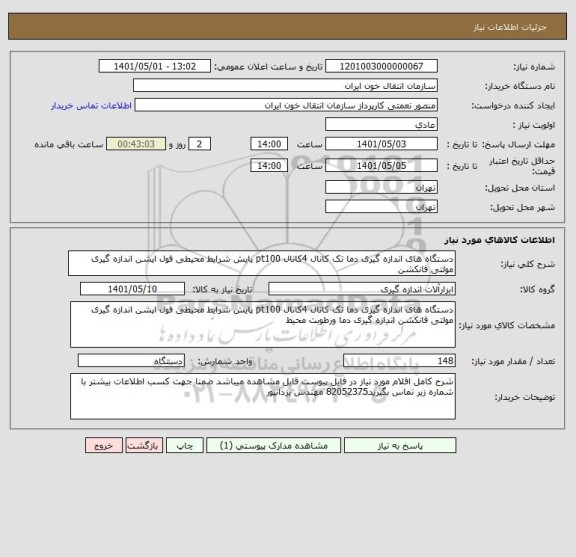Screen dimensions: 576x557
Task: Click the label نام دستگاه خریدار
Action: (520, 86)
